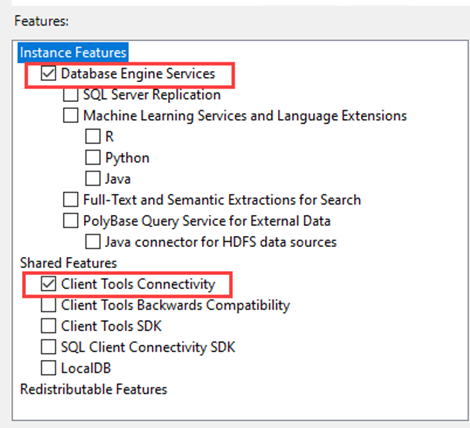
Task: Select Redistributable Features heading
Action: (x=93, y=389)
